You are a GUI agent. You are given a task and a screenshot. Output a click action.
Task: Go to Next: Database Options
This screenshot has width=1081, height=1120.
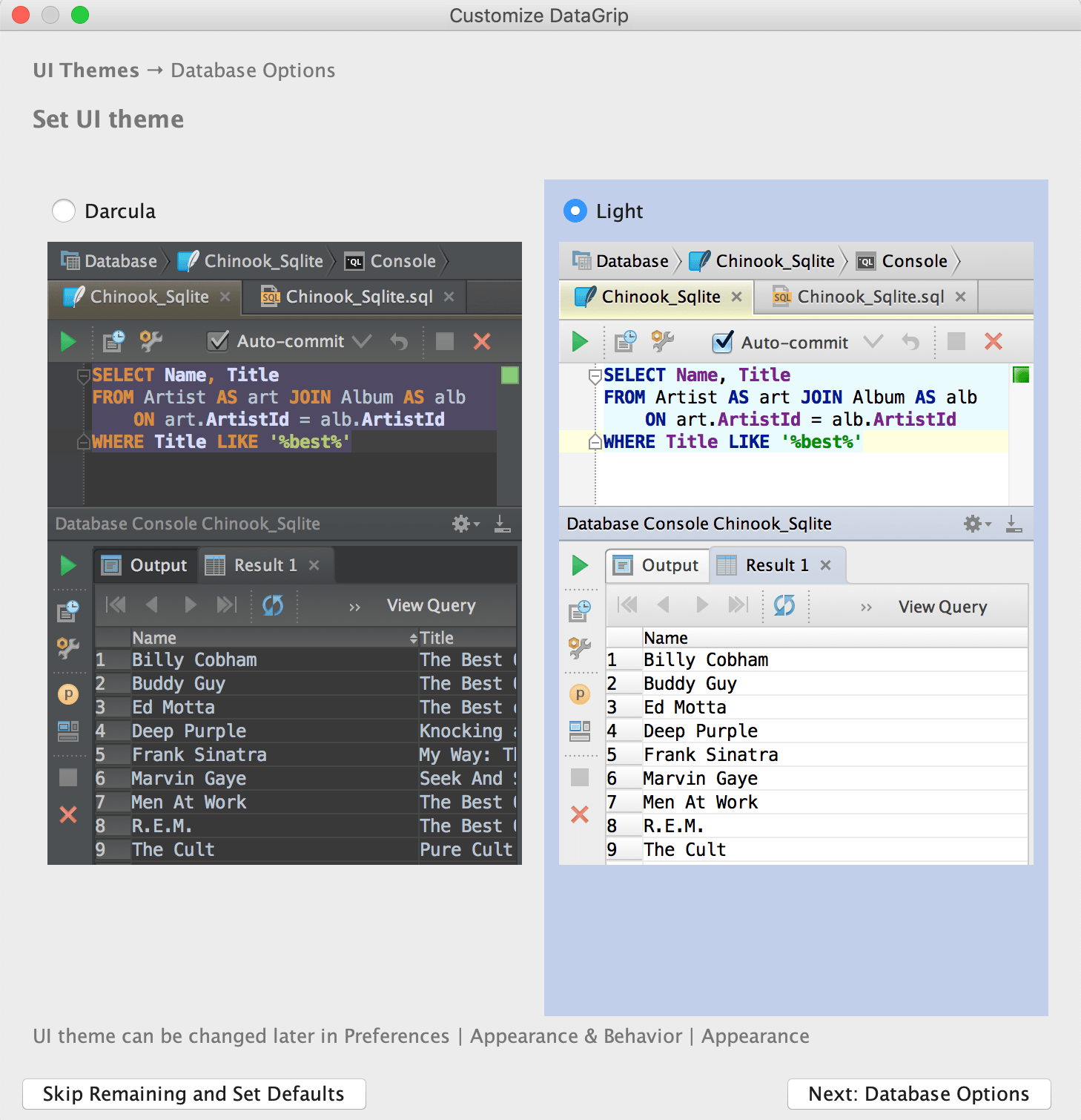(919, 1094)
